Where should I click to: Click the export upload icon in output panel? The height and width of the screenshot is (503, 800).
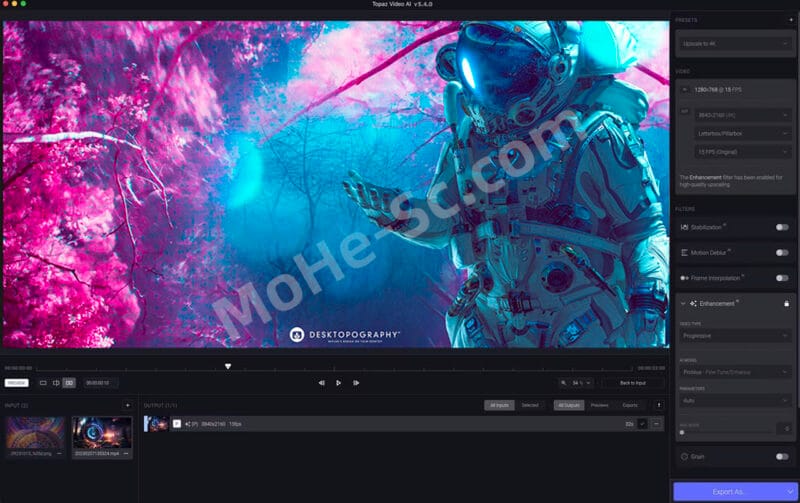point(659,406)
